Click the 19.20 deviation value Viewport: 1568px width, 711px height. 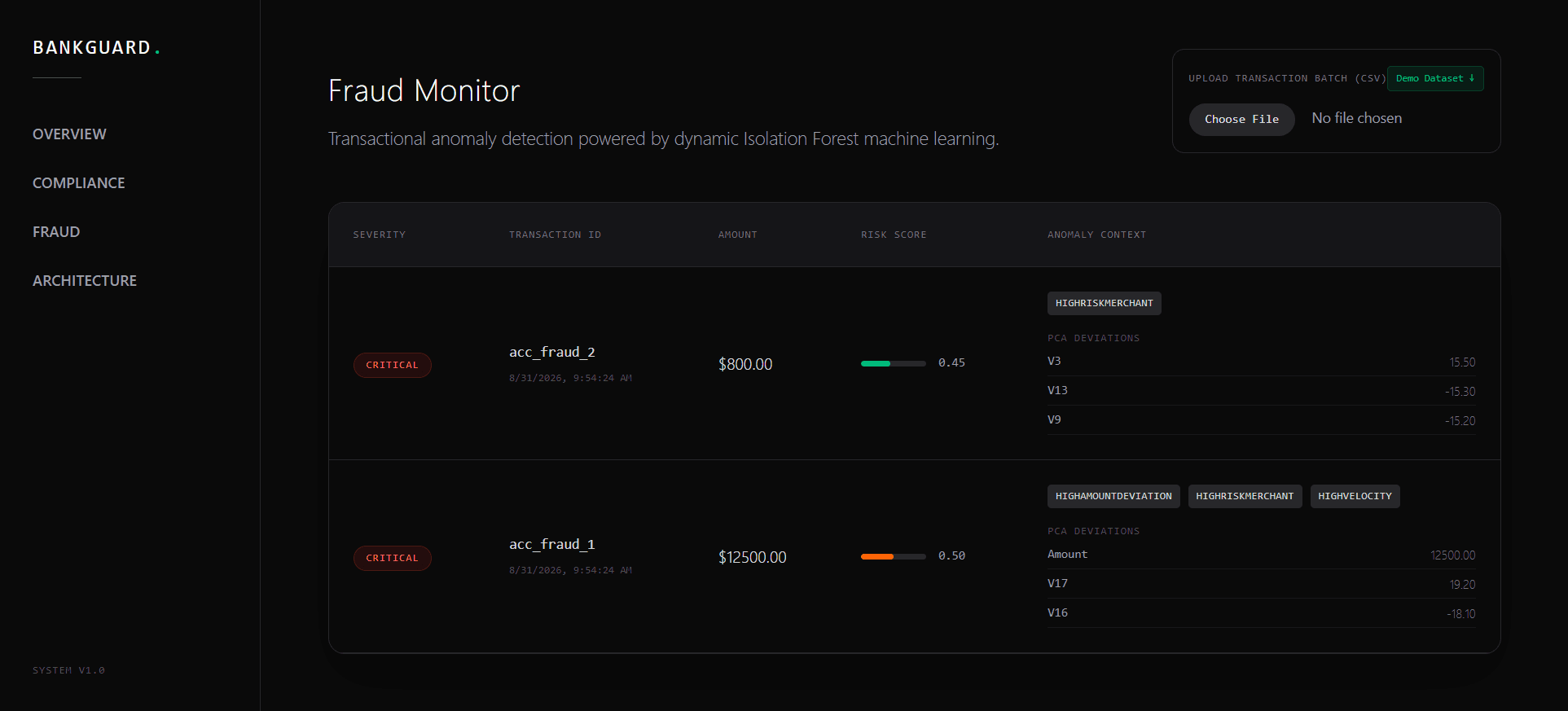tap(1462, 585)
